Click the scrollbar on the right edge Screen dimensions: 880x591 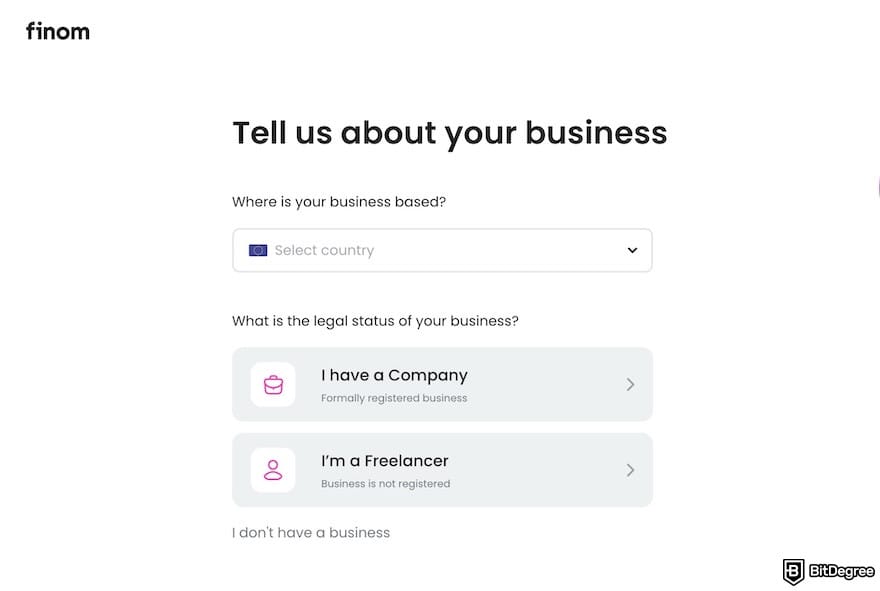point(878,187)
